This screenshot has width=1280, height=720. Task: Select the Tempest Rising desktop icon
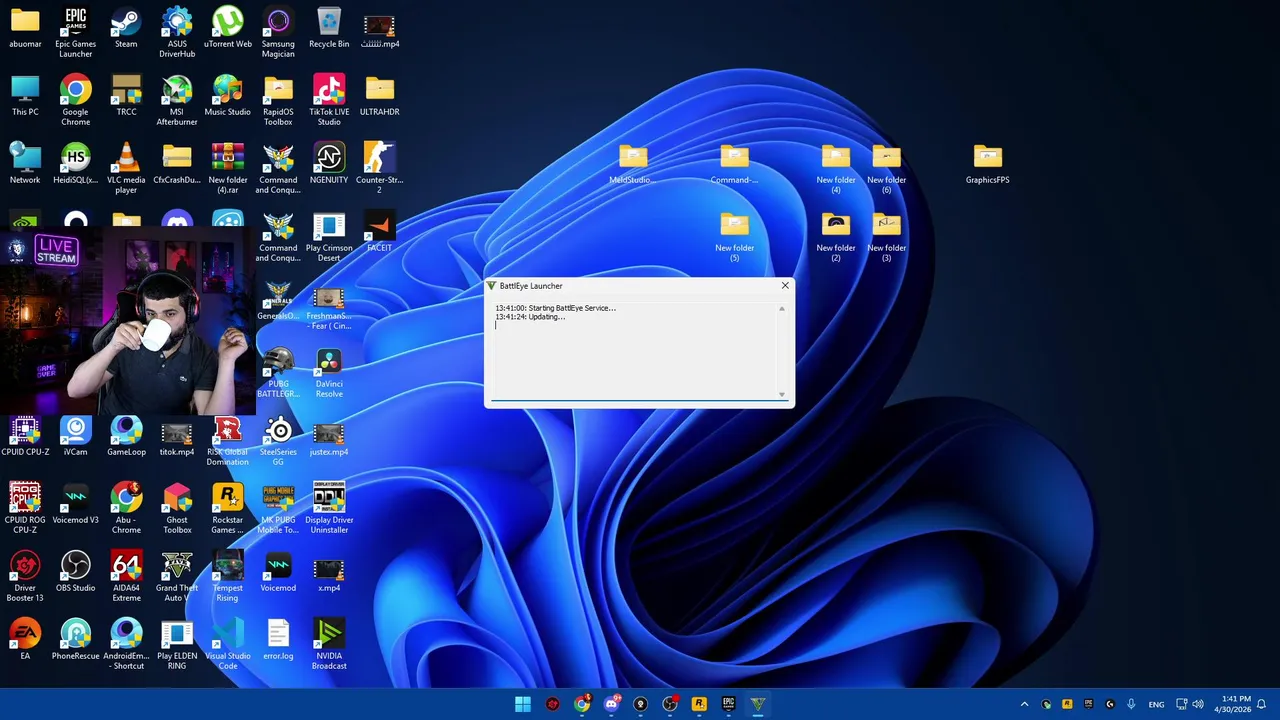tap(228, 575)
